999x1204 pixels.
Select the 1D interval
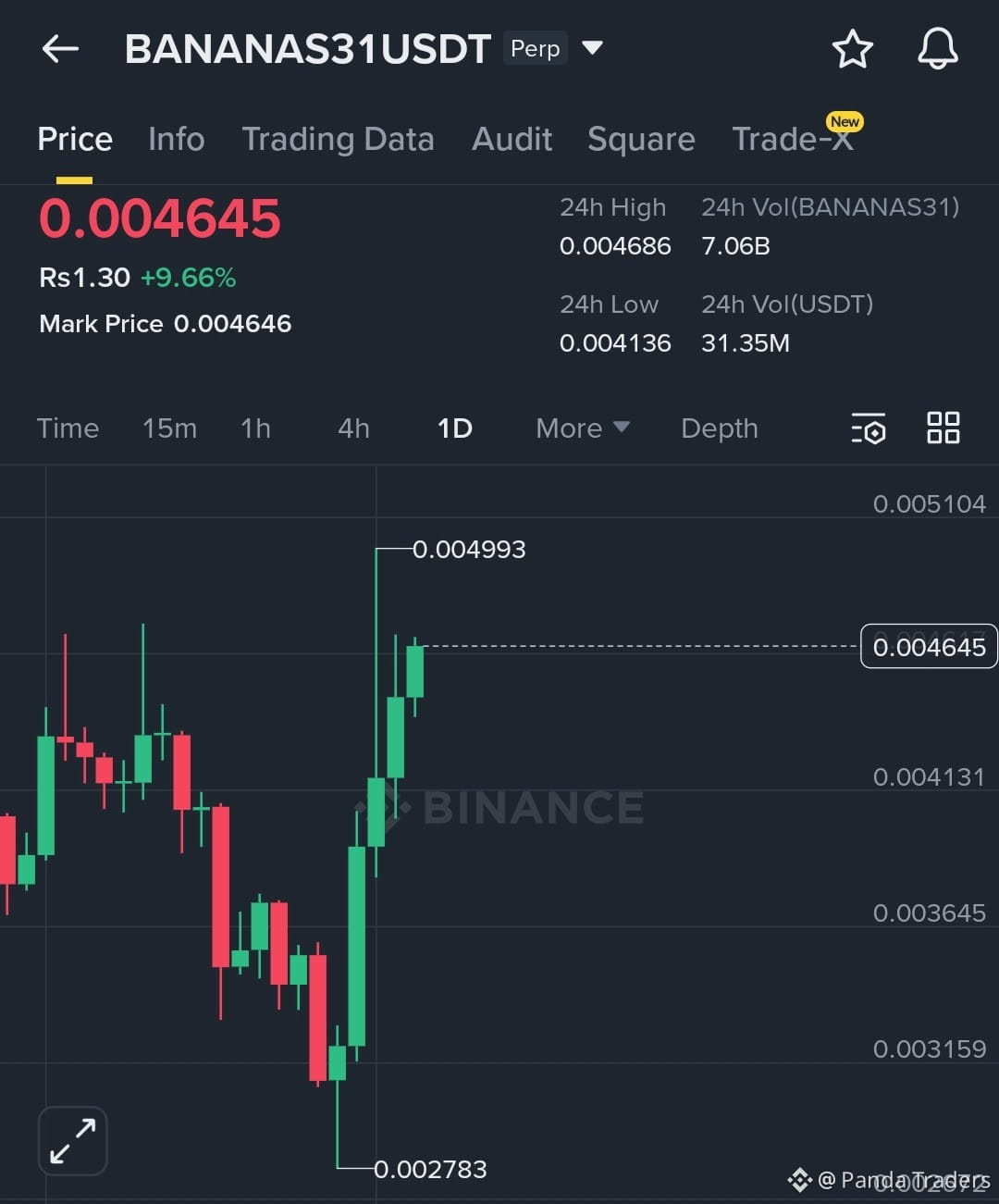(454, 428)
